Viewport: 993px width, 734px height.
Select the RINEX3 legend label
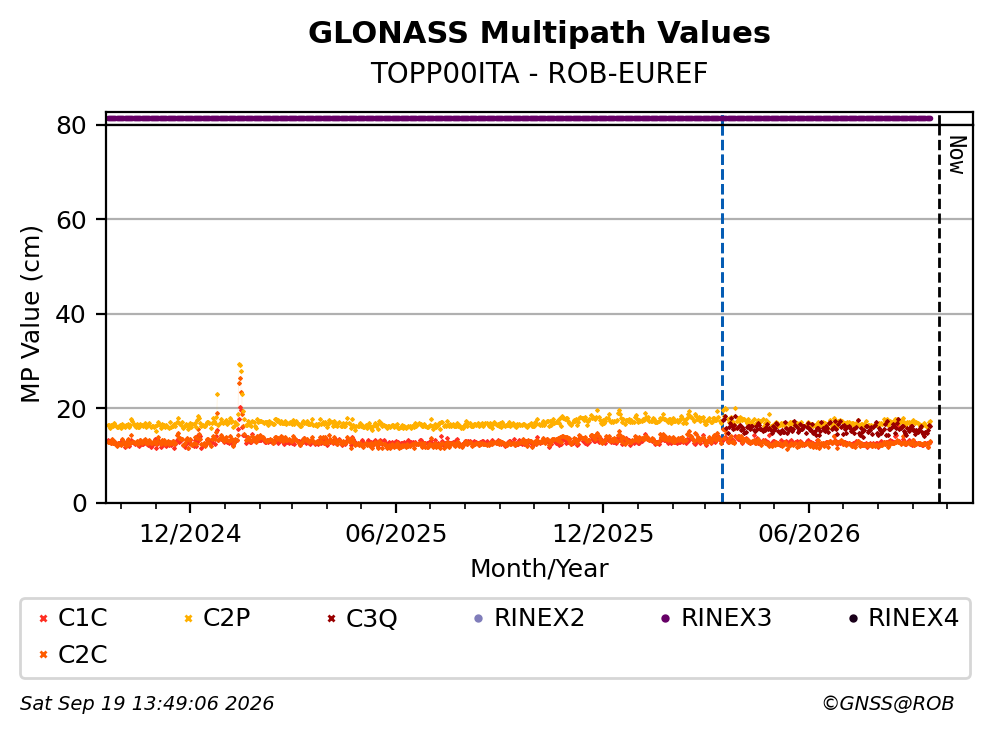726,617
